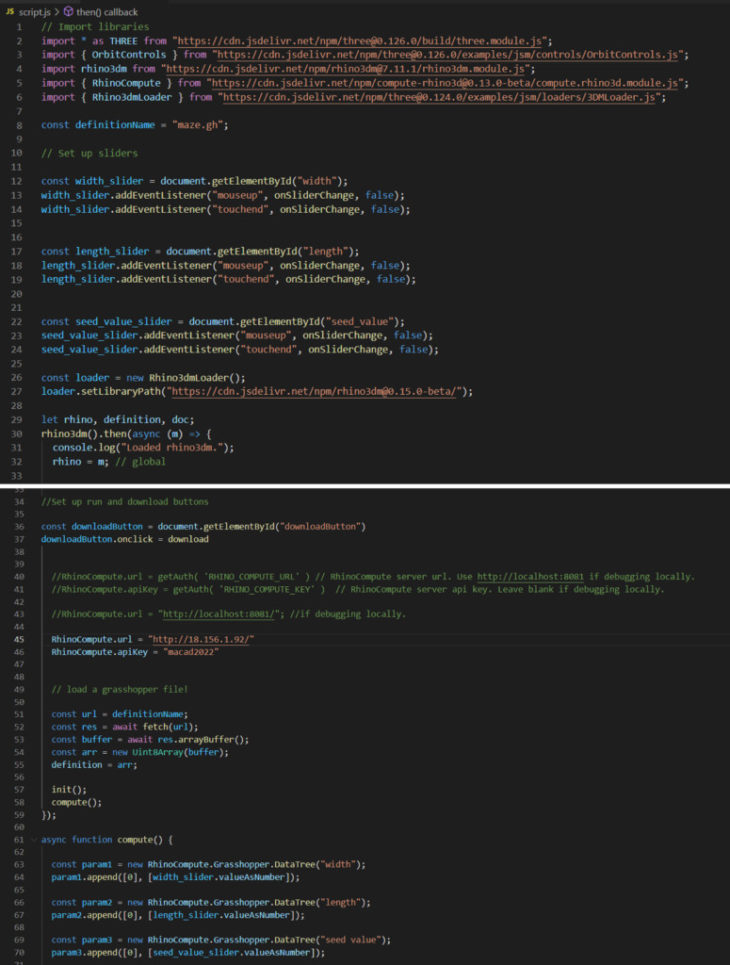
Task: Click the then() callback symbol icon
Action: [68, 11]
